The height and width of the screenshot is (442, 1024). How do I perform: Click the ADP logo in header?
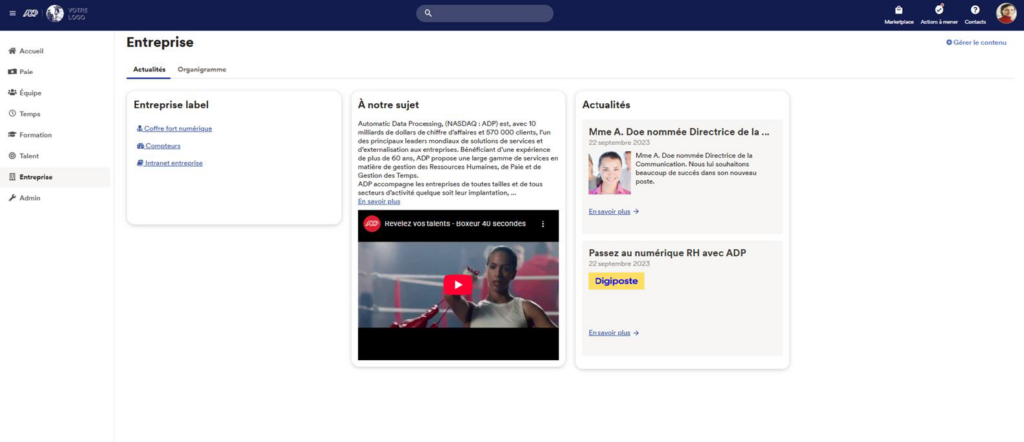[x=31, y=14]
